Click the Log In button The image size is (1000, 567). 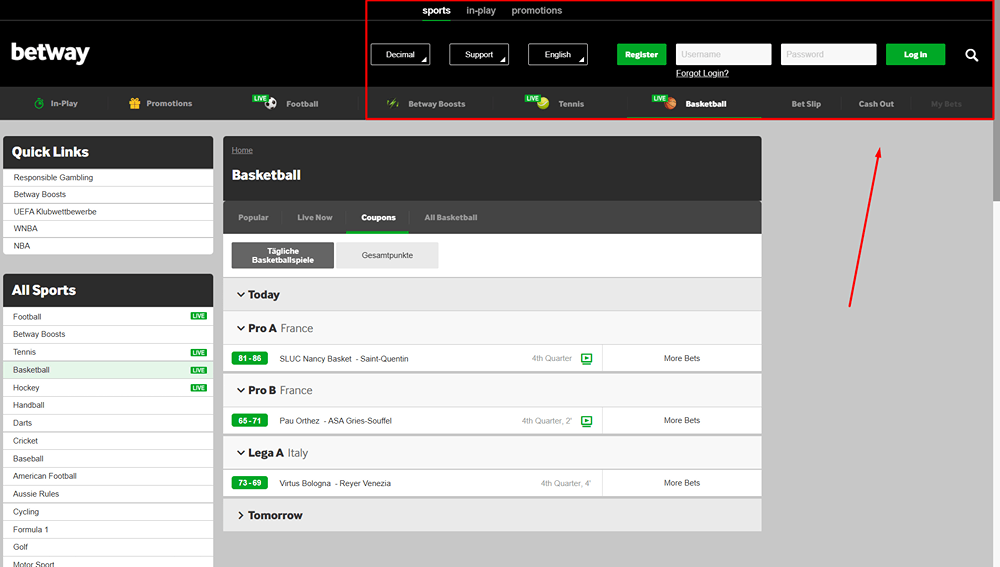point(915,54)
